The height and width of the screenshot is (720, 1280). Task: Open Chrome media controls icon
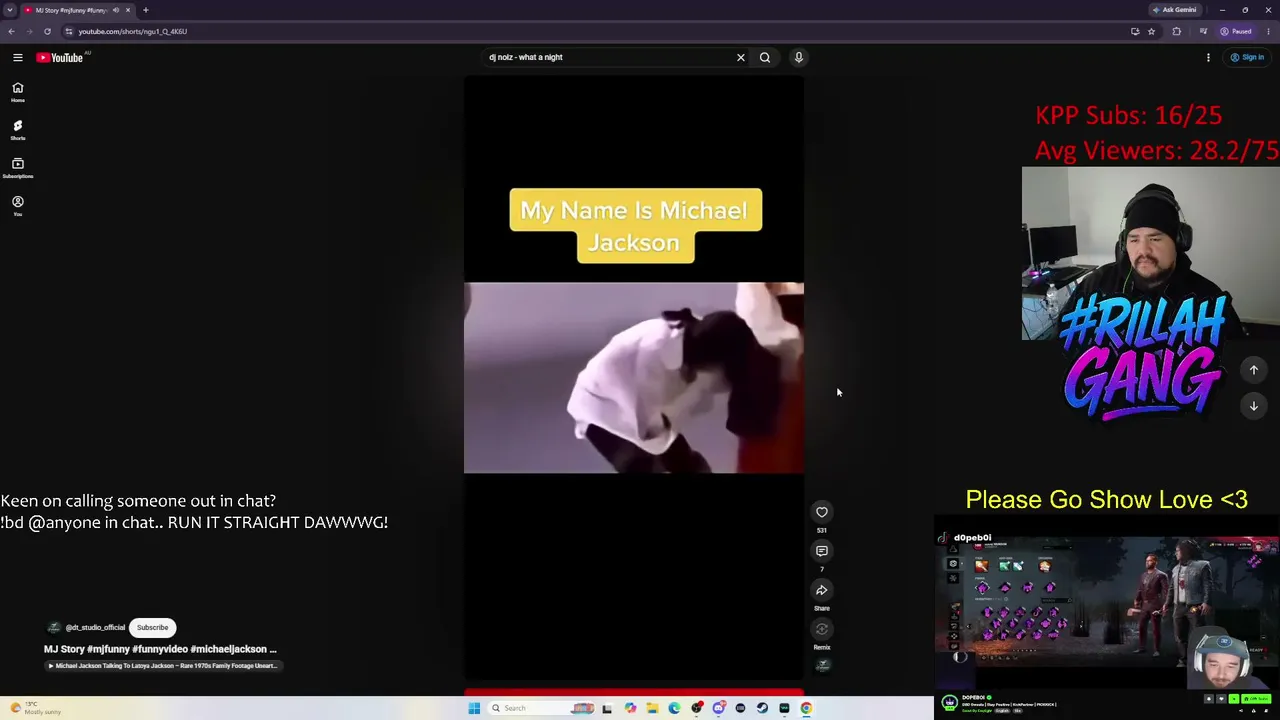point(1203,31)
